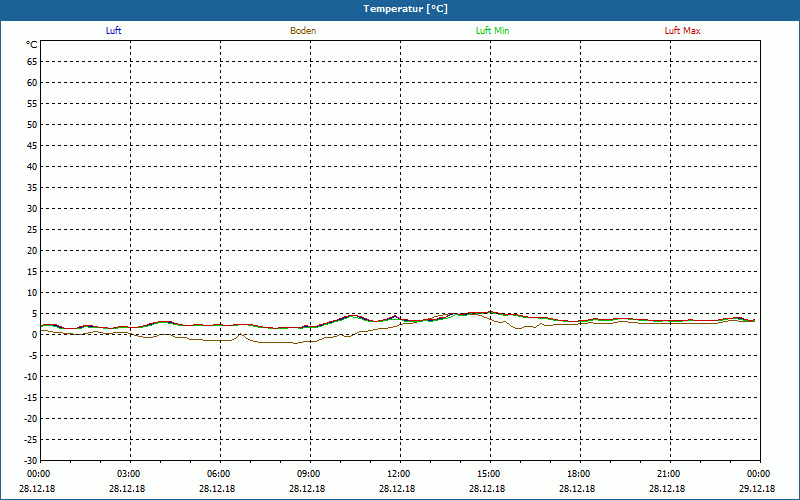
Task: Click the 30 y-axis value
Action: point(32,209)
